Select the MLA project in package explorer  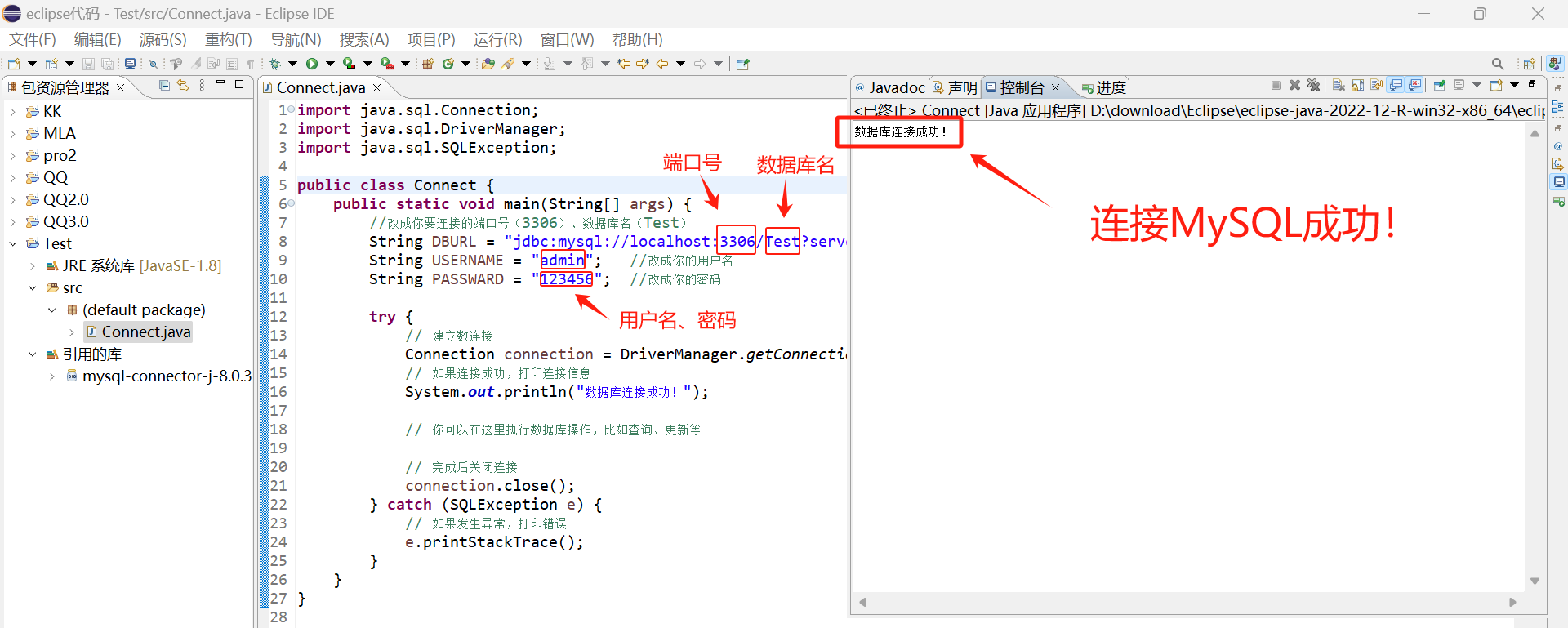51,133
